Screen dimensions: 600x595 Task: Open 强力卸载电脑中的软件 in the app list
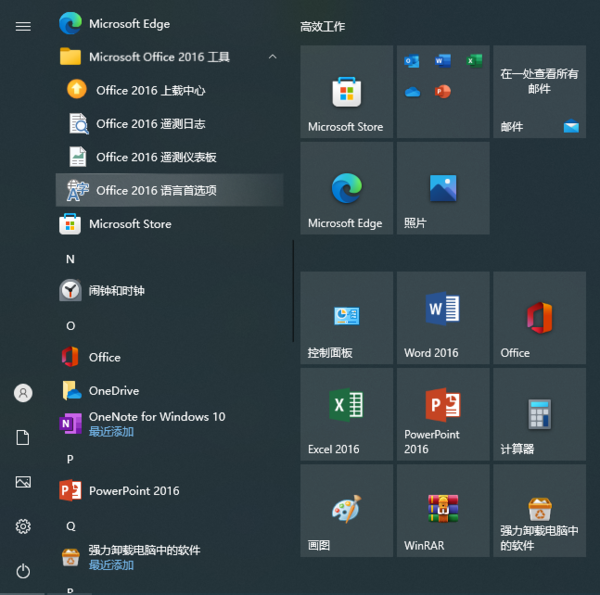(170, 557)
